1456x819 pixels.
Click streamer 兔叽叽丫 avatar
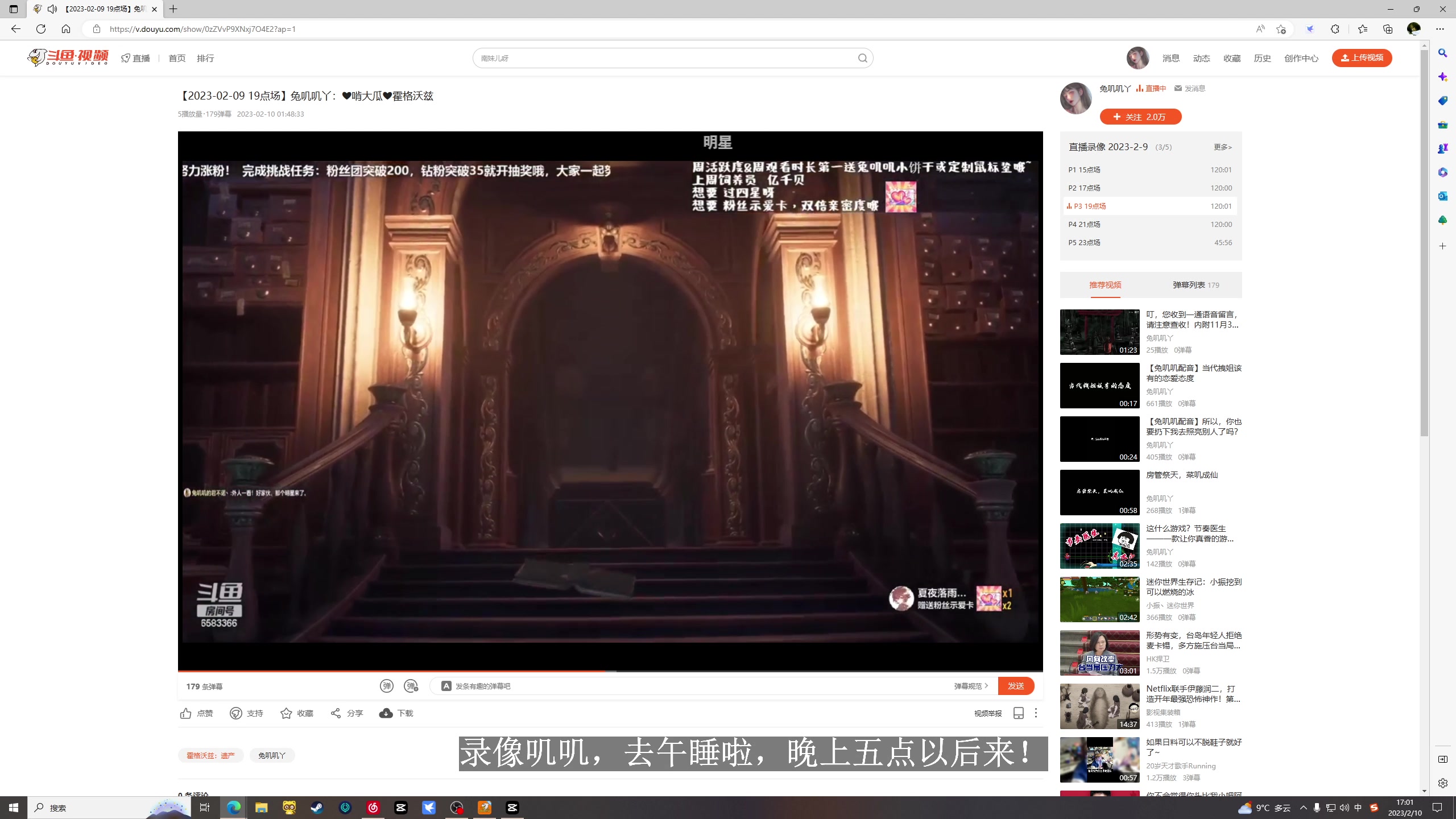(x=1076, y=98)
